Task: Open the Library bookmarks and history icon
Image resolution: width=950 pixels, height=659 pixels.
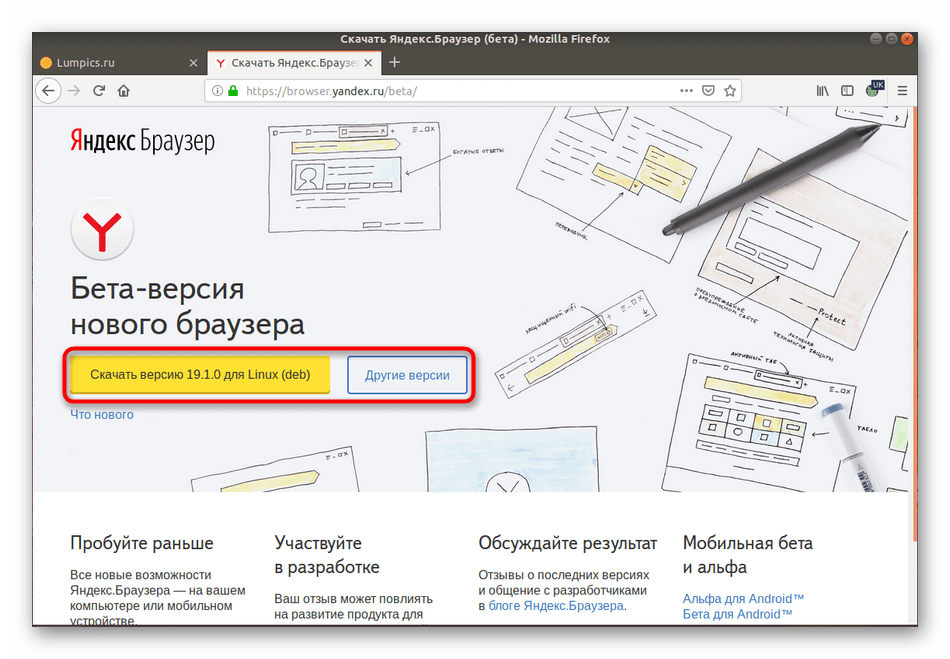Action: coord(822,91)
